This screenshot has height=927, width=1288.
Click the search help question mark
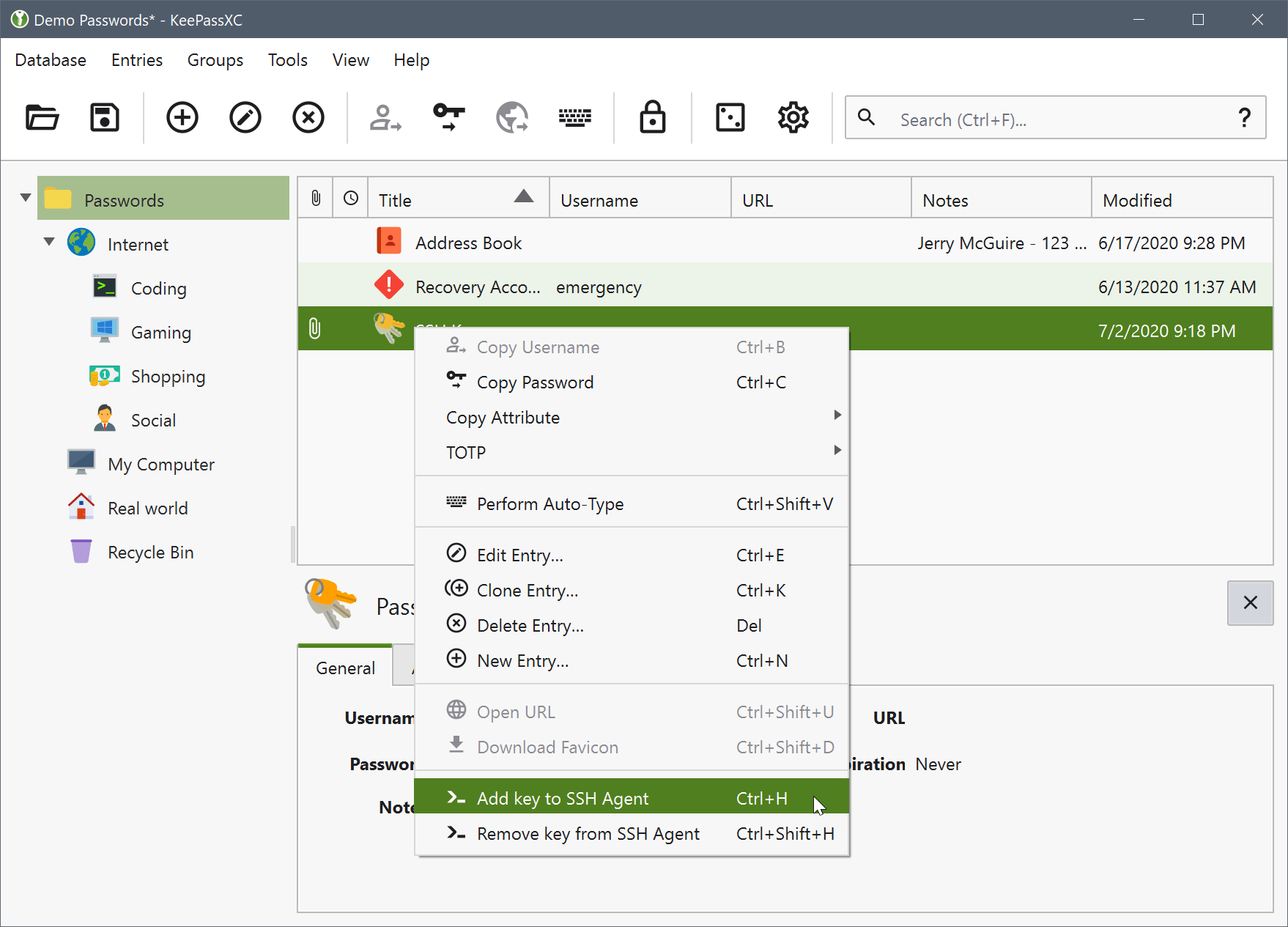coord(1243,118)
